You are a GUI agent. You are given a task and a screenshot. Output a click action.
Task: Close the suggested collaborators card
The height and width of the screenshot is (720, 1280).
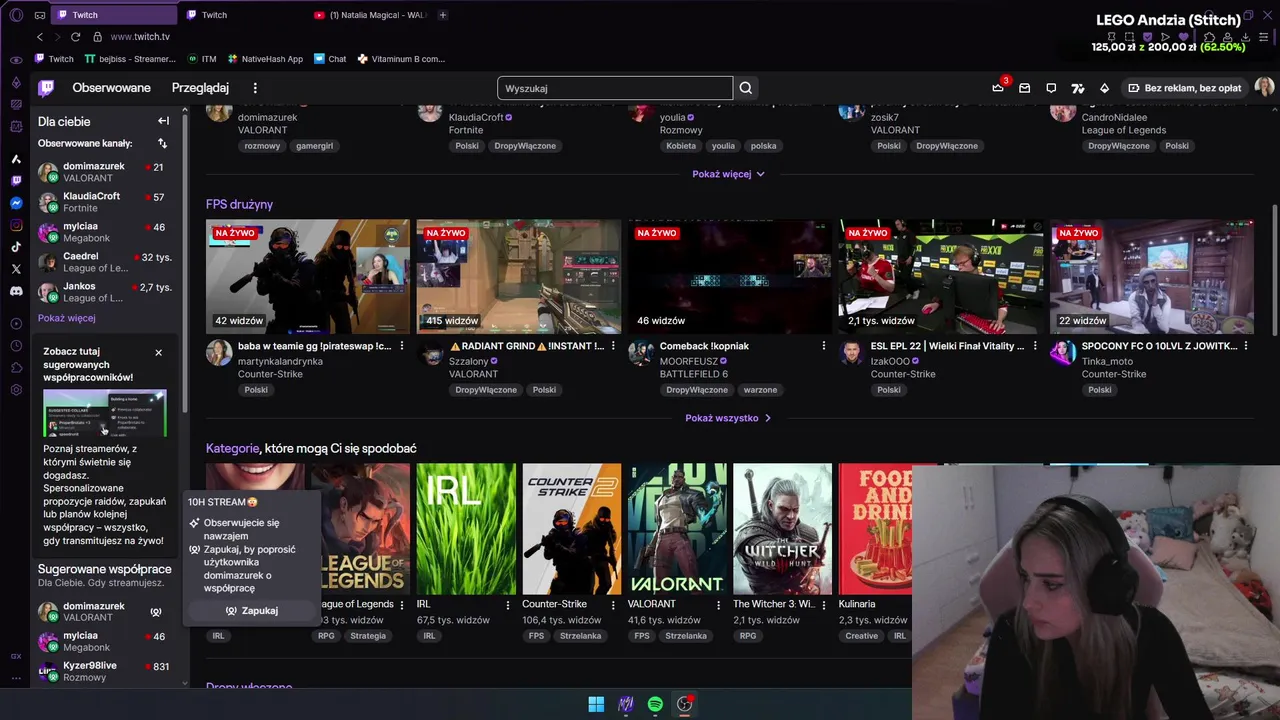pos(158,353)
